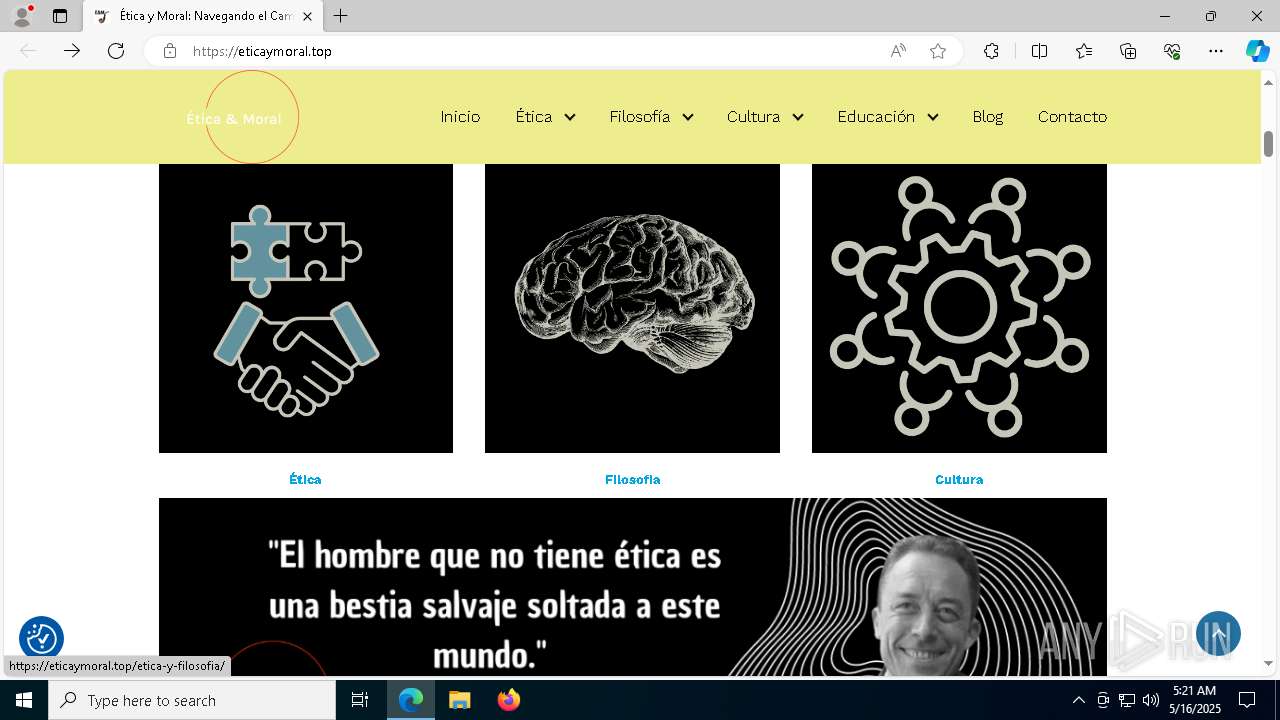Click scrollbar up arrow
Screen dimensions: 1280x720
click(1268, 82)
